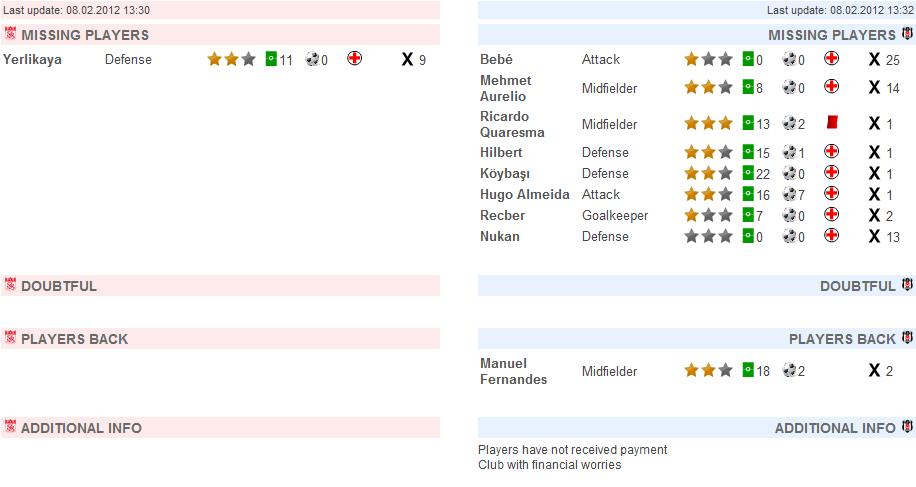The height and width of the screenshot is (487, 916).
Task: Click Manuel Fernandes' green matches icon
Action: coord(748,370)
